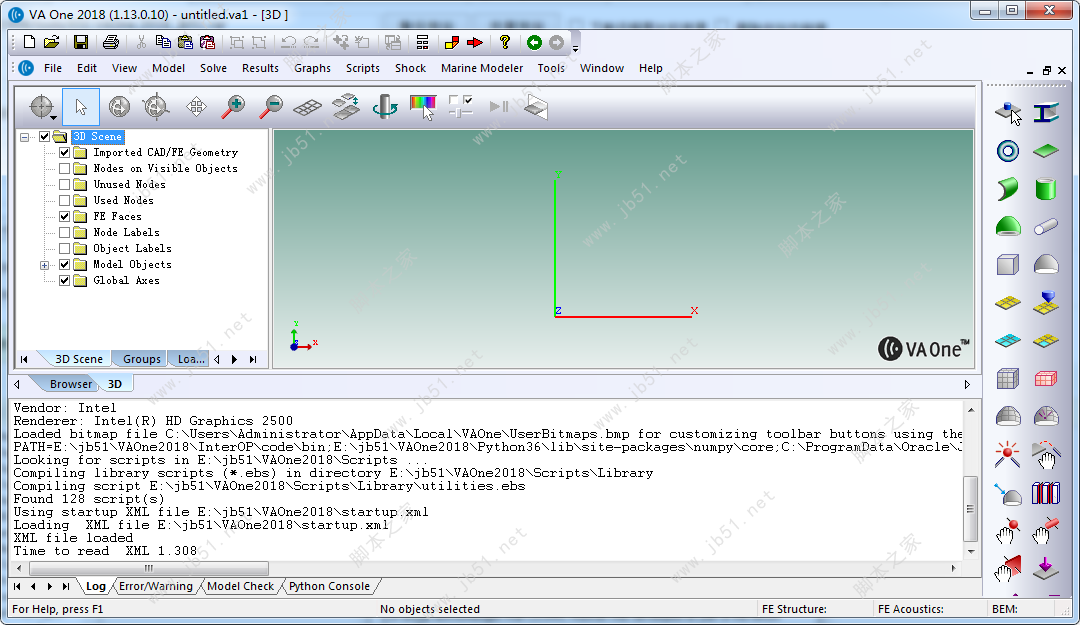Click the red starburst point source icon
Viewport: 1080px width, 625px height.
pyautogui.click(x=1008, y=455)
